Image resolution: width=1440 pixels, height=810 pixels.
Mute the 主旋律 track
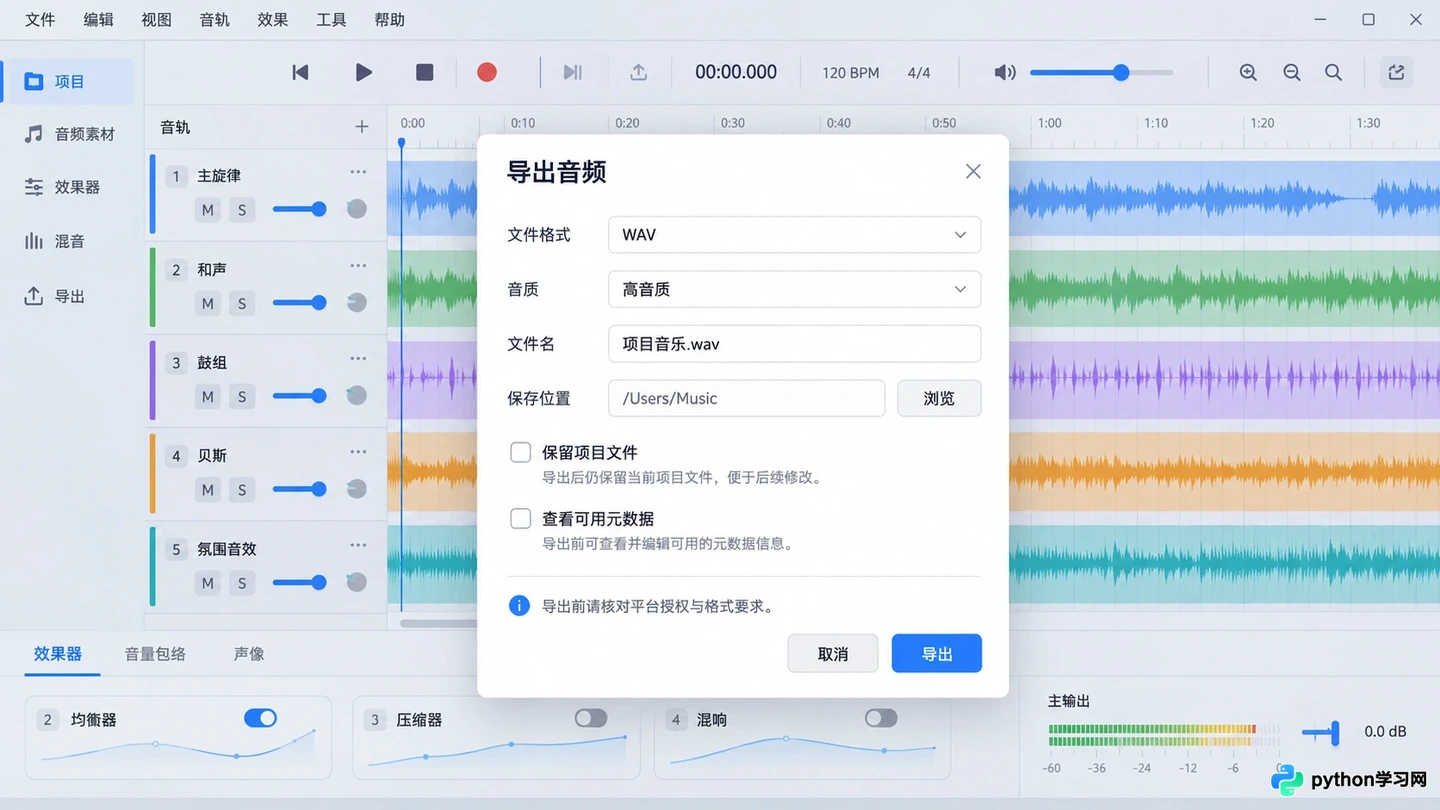208,210
